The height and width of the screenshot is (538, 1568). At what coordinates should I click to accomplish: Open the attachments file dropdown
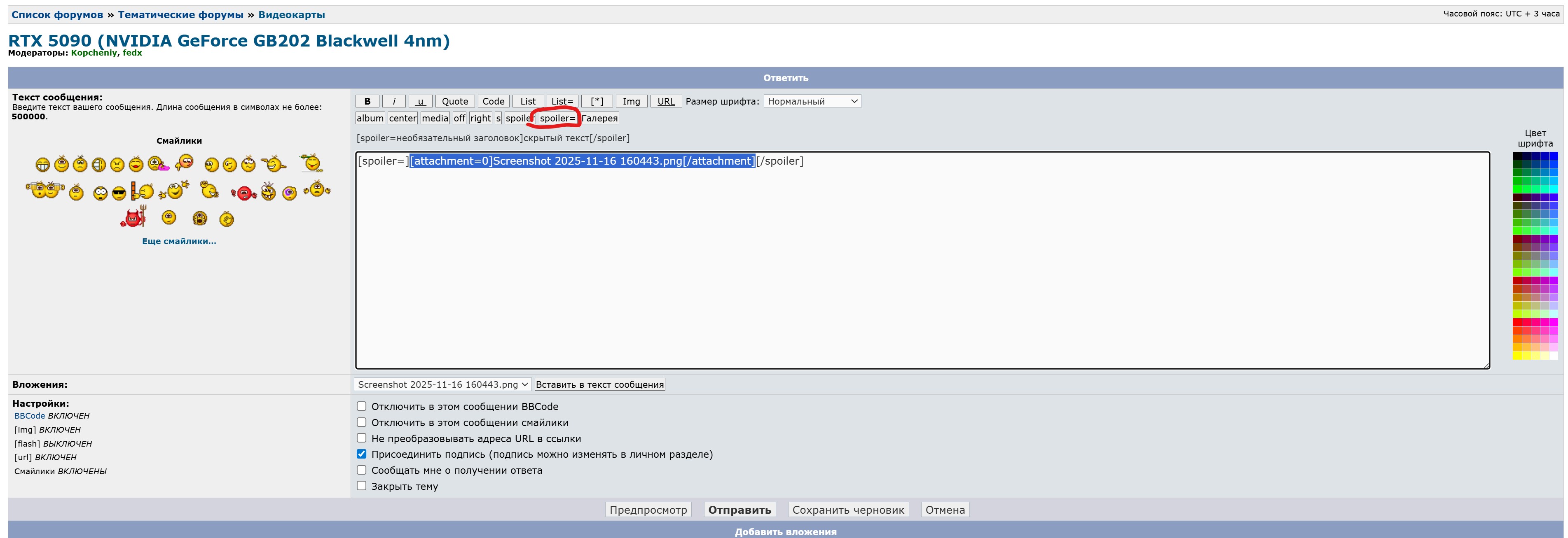(x=442, y=384)
